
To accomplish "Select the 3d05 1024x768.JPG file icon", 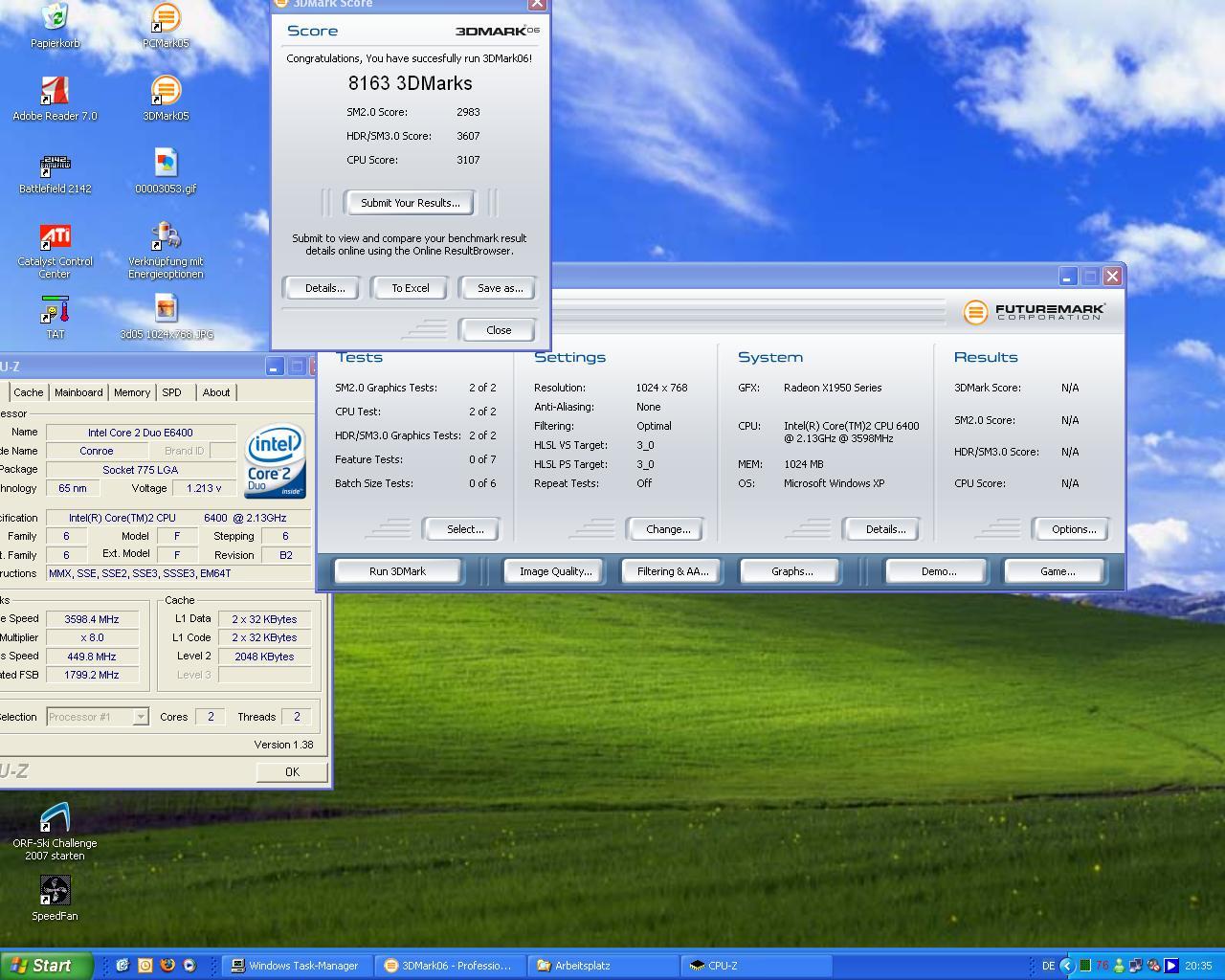I will (x=166, y=317).
